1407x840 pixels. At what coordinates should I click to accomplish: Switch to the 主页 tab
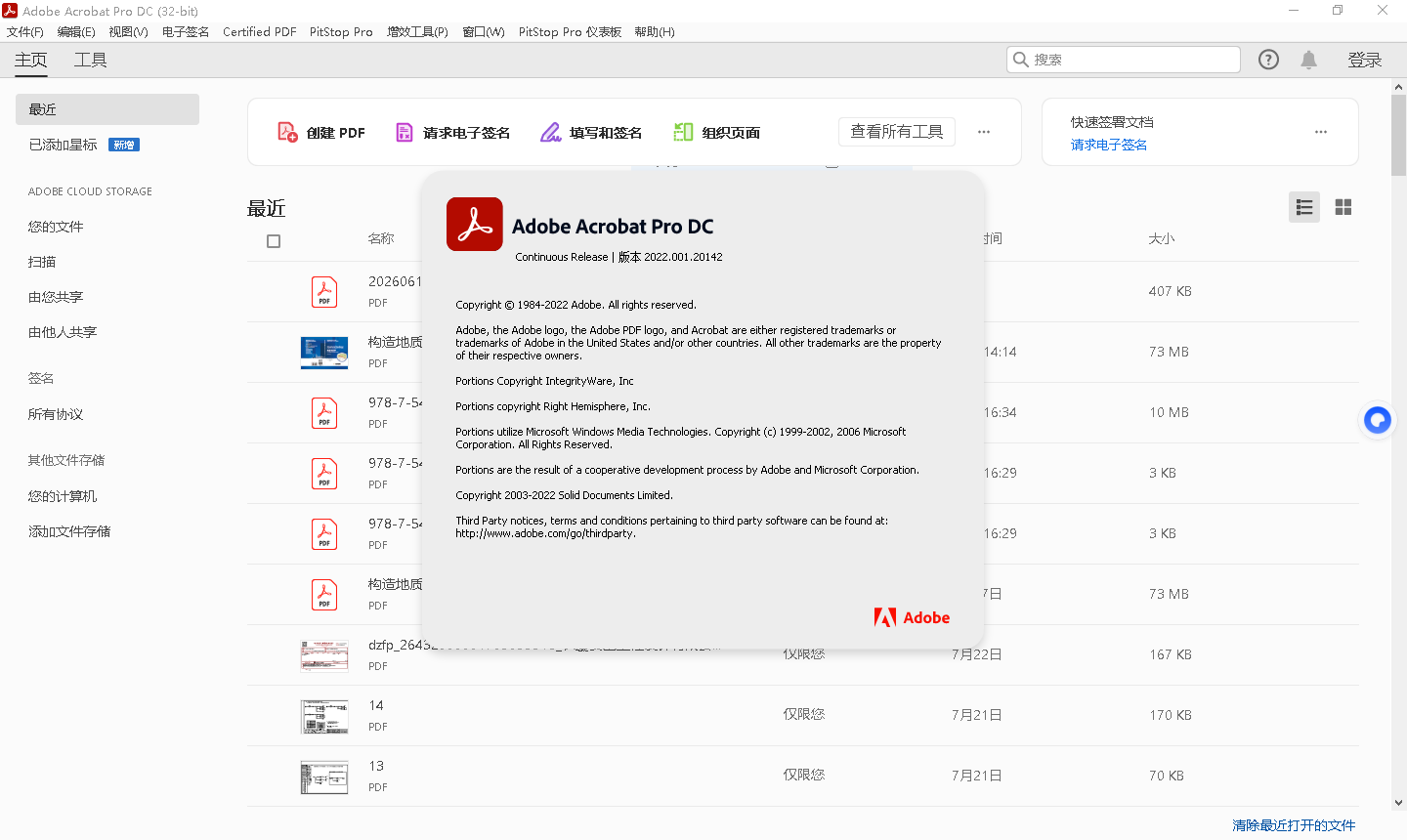(30, 60)
